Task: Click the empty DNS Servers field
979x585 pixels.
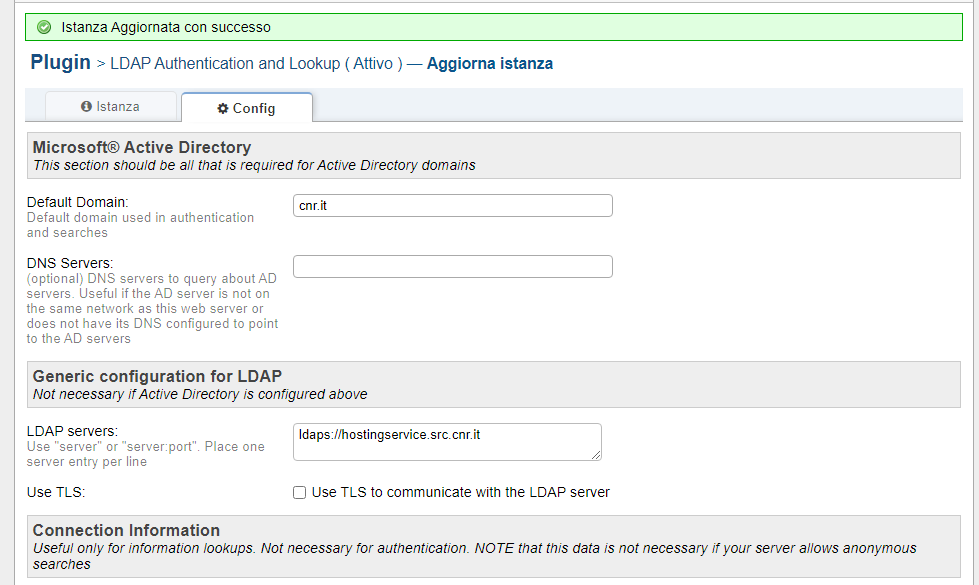Action: (x=452, y=266)
